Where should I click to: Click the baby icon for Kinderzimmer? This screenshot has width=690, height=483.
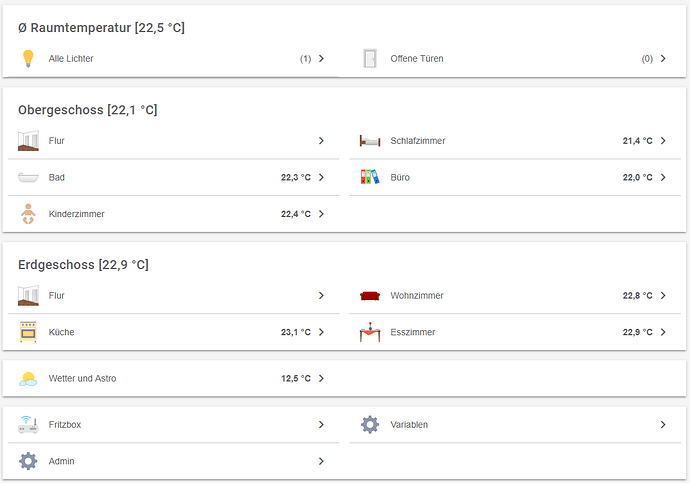click(x=28, y=214)
